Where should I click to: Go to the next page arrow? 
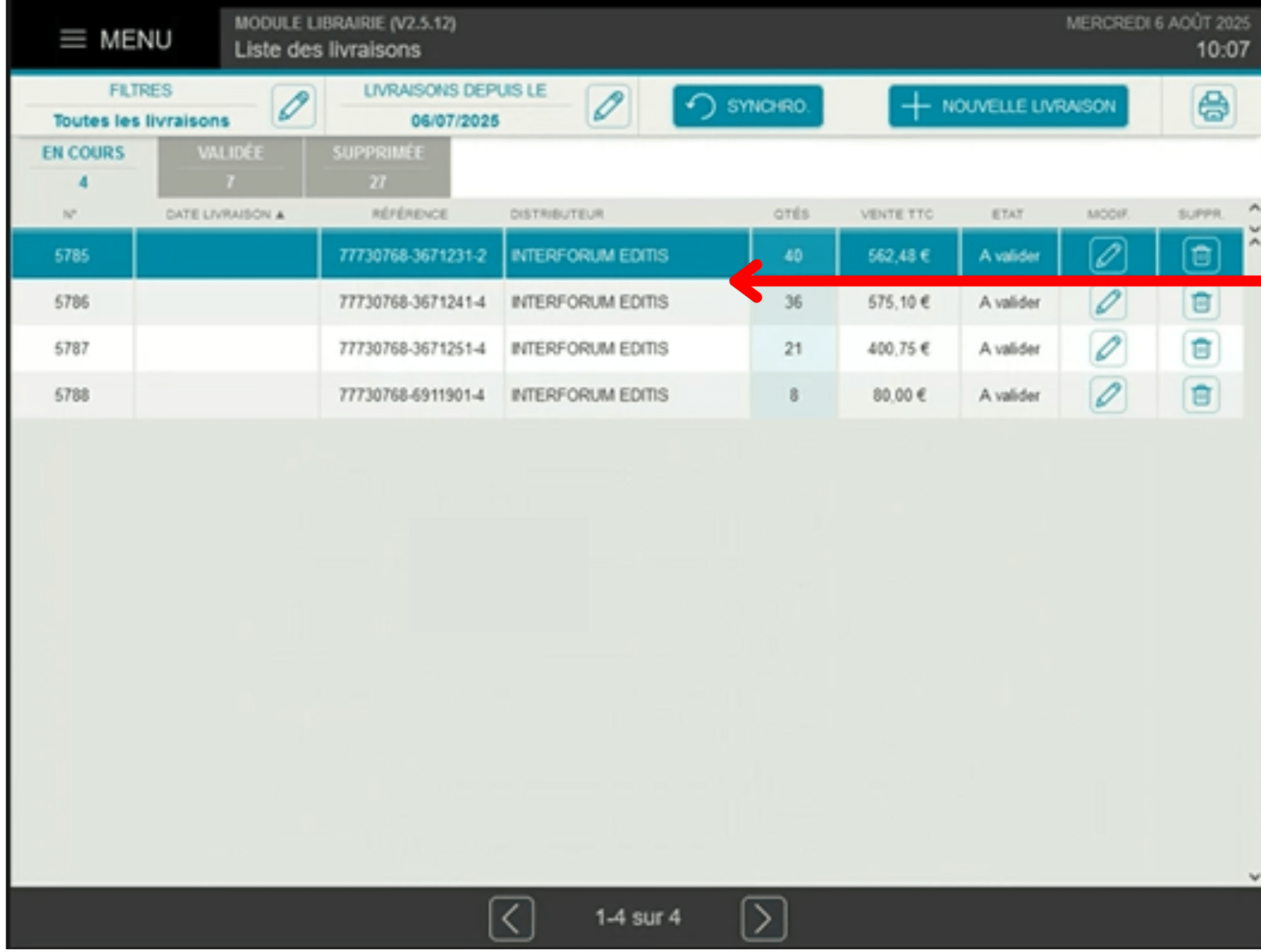[x=764, y=918]
